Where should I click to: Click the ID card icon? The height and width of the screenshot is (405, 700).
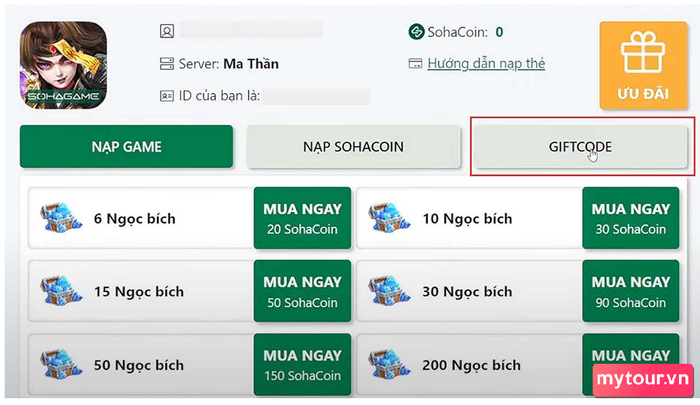(167, 96)
